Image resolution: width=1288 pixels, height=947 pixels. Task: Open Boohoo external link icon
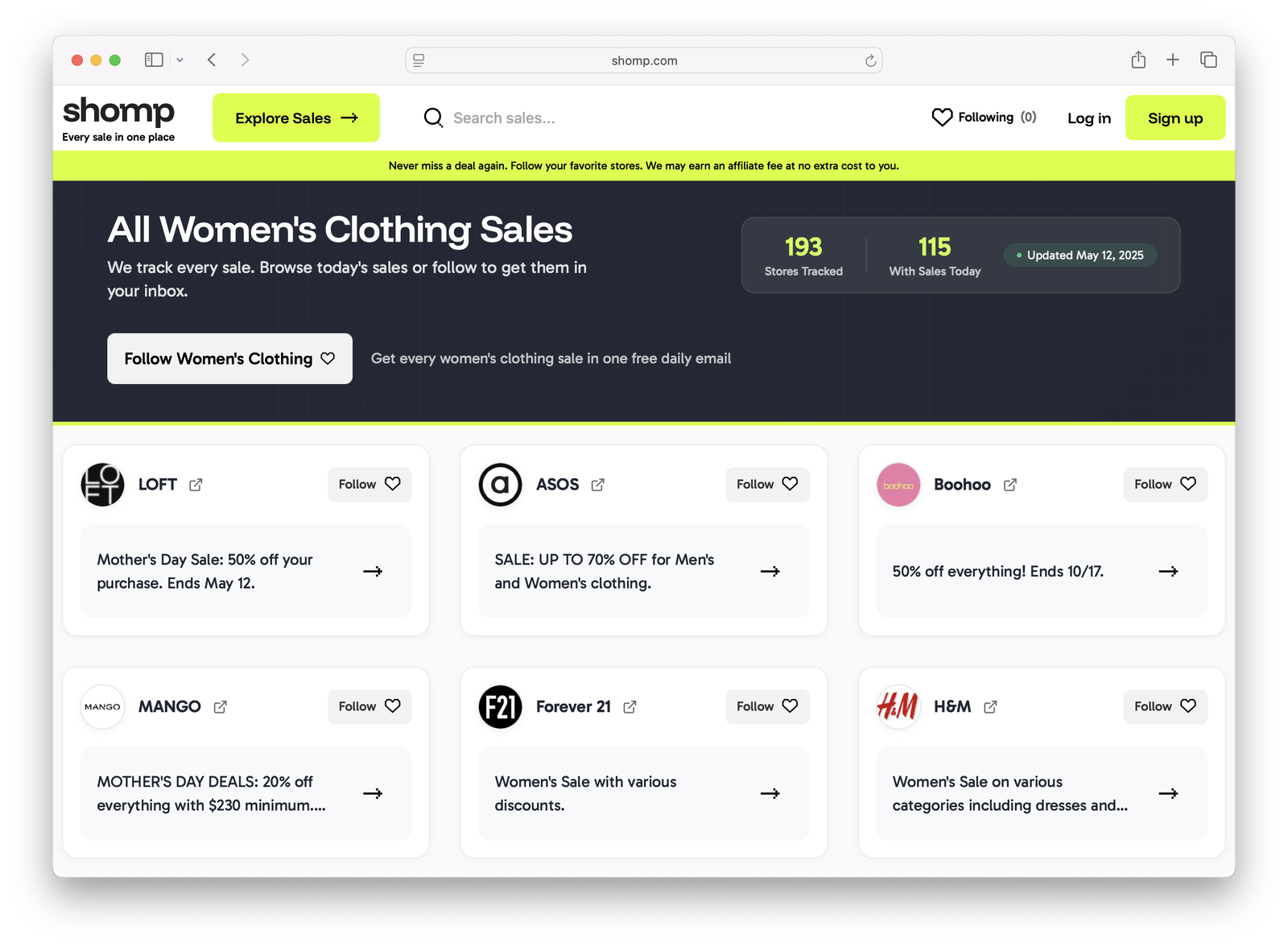coord(1010,485)
